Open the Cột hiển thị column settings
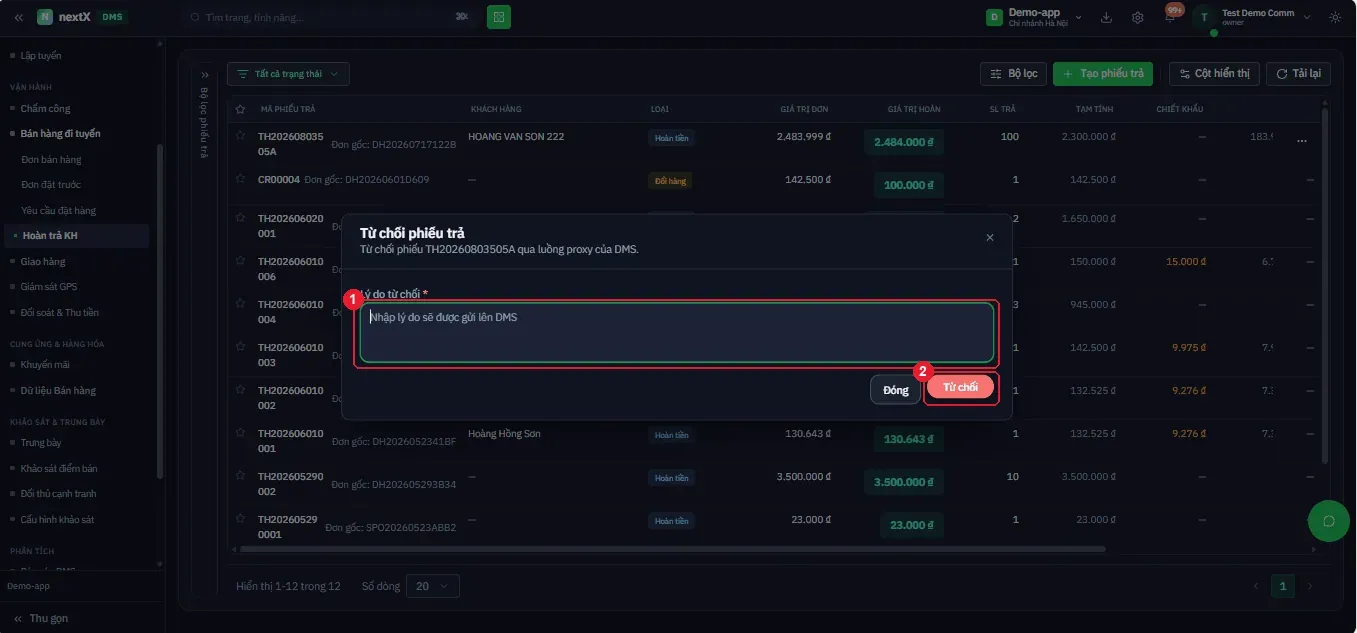Screen dimensions: 1357x633 1214,74
